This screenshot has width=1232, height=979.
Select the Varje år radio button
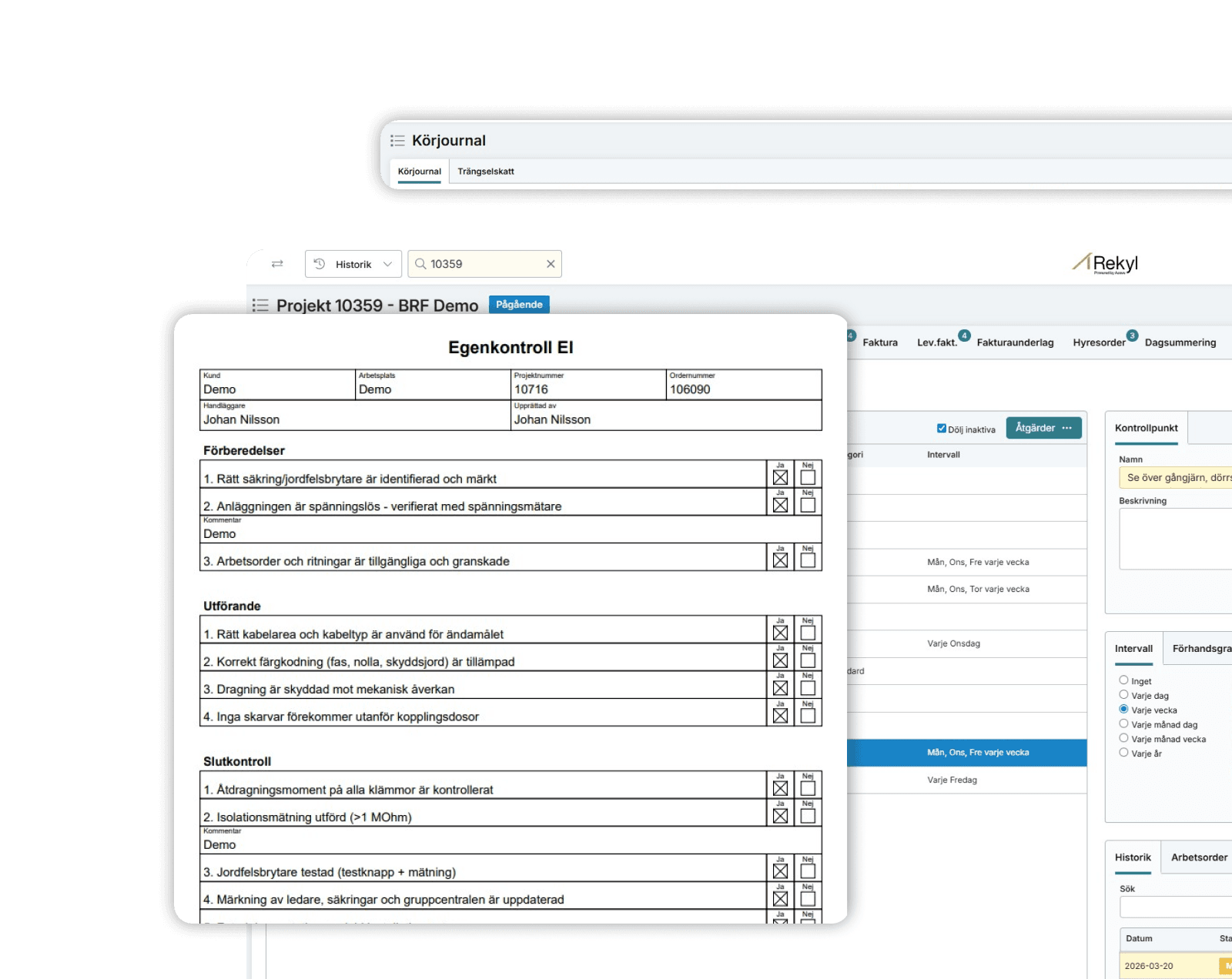[x=1123, y=753]
